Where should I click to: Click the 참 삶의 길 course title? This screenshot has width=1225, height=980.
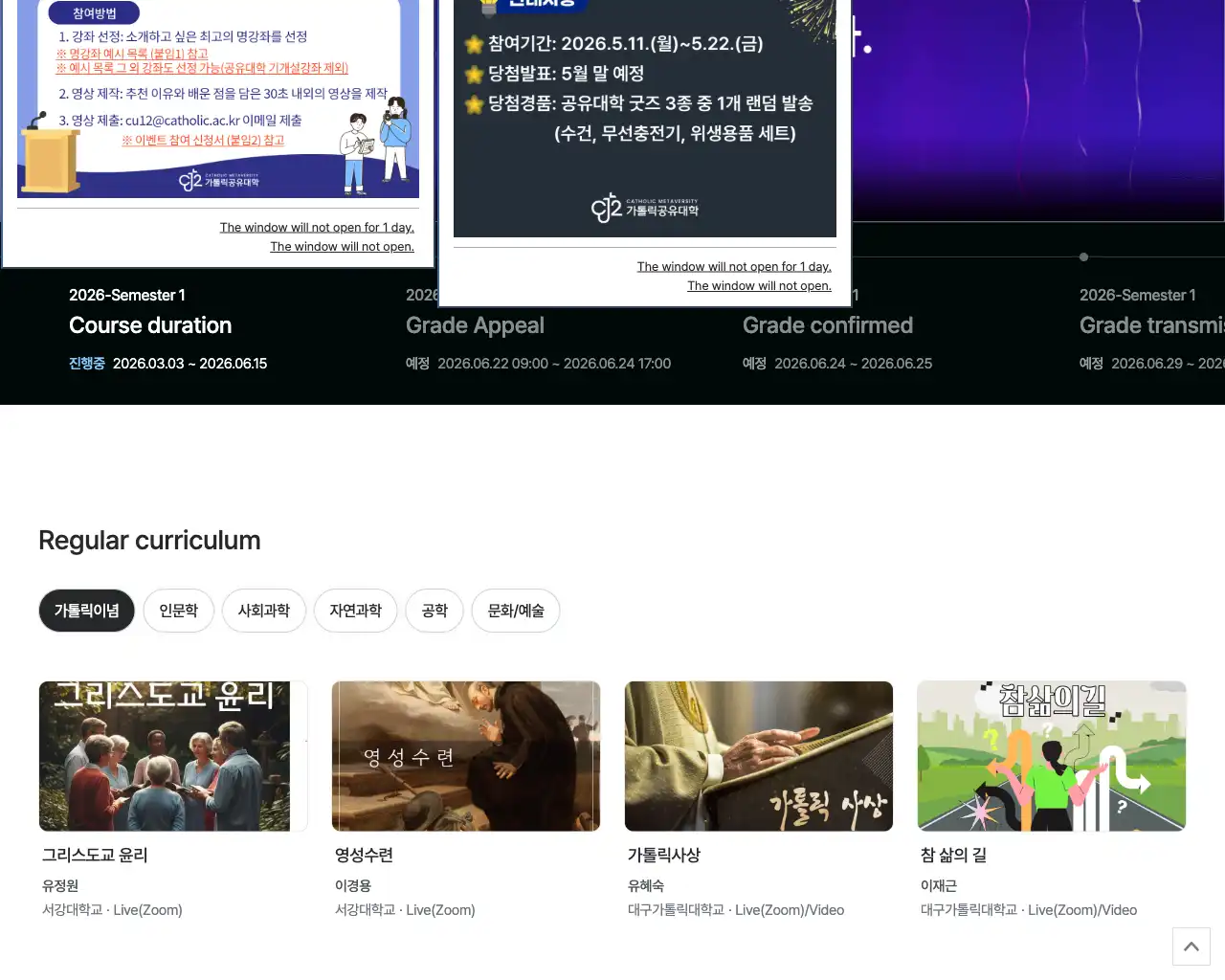[x=953, y=856]
